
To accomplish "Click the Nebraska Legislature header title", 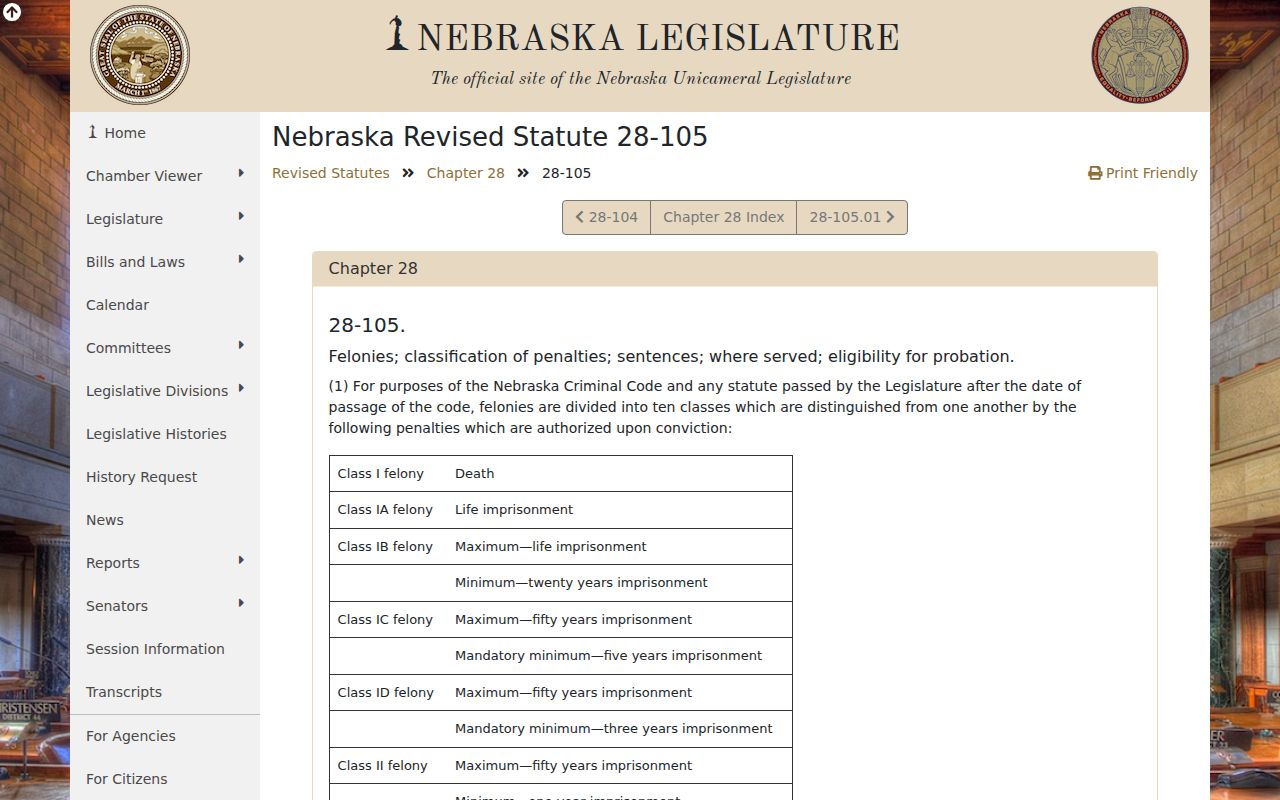I will click(658, 37).
